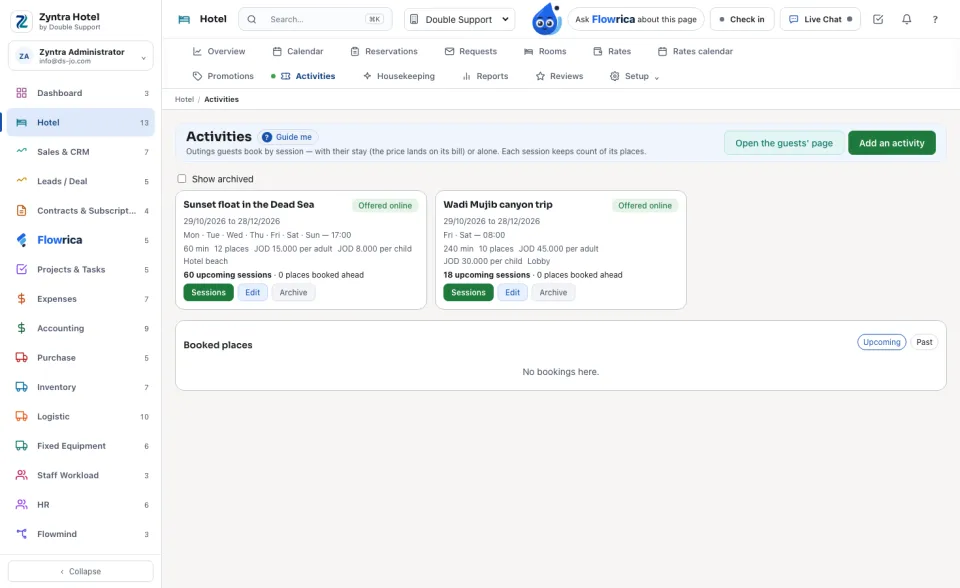
Task: Switch booked places to Past
Action: (x=924, y=342)
